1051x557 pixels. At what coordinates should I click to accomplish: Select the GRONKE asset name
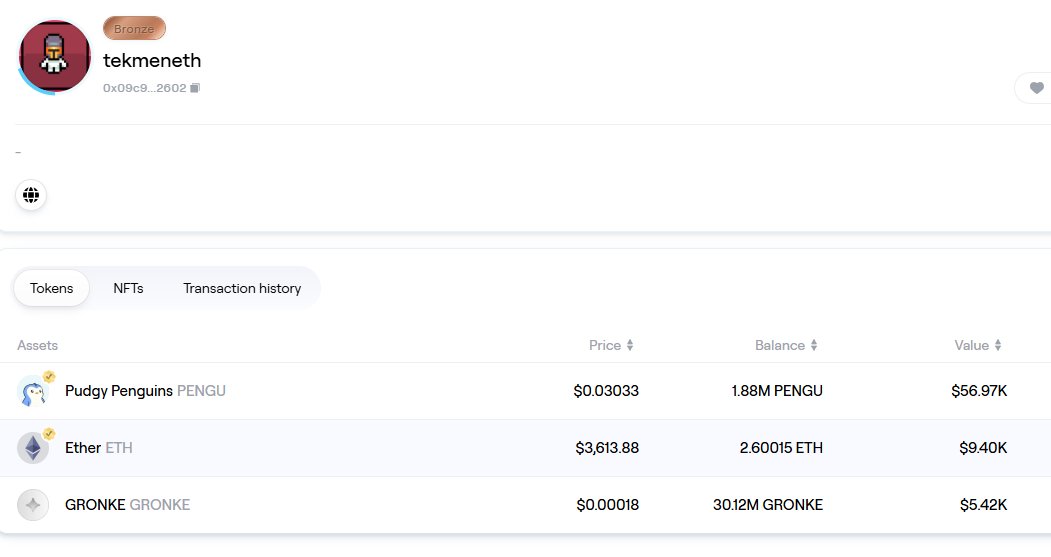[x=127, y=505]
